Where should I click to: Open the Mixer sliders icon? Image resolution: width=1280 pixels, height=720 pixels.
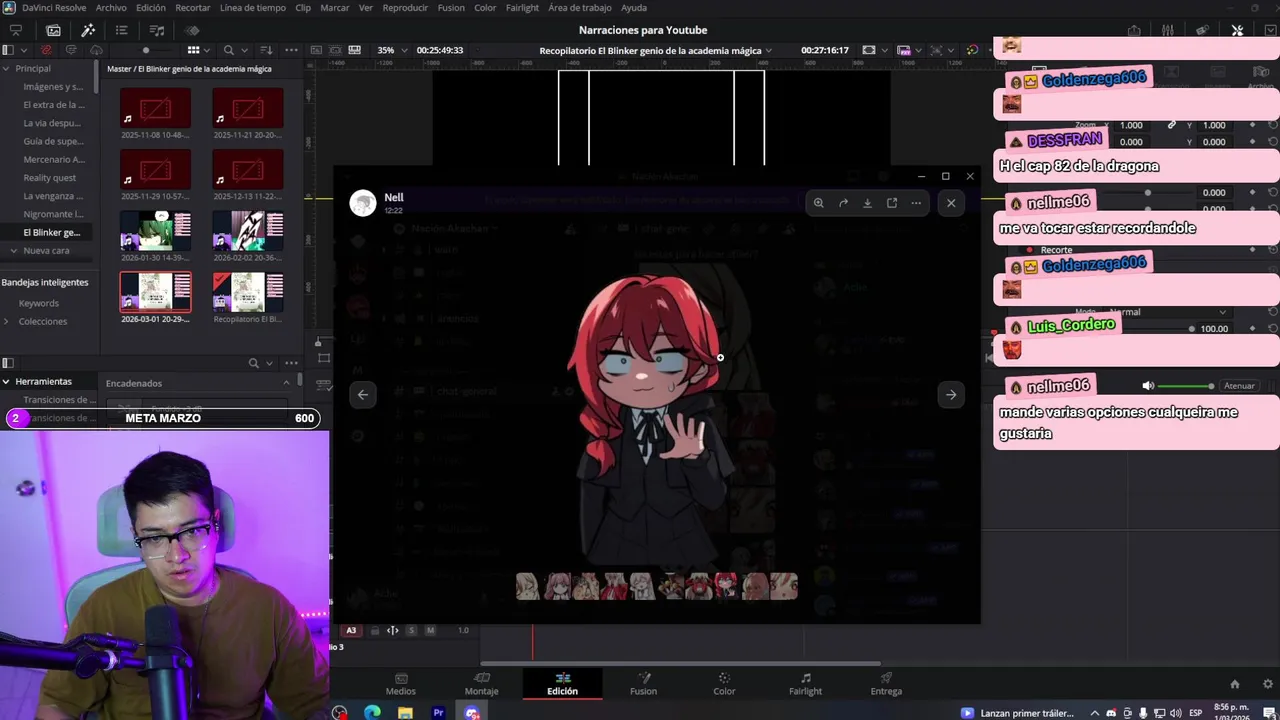[x=1168, y=30]
